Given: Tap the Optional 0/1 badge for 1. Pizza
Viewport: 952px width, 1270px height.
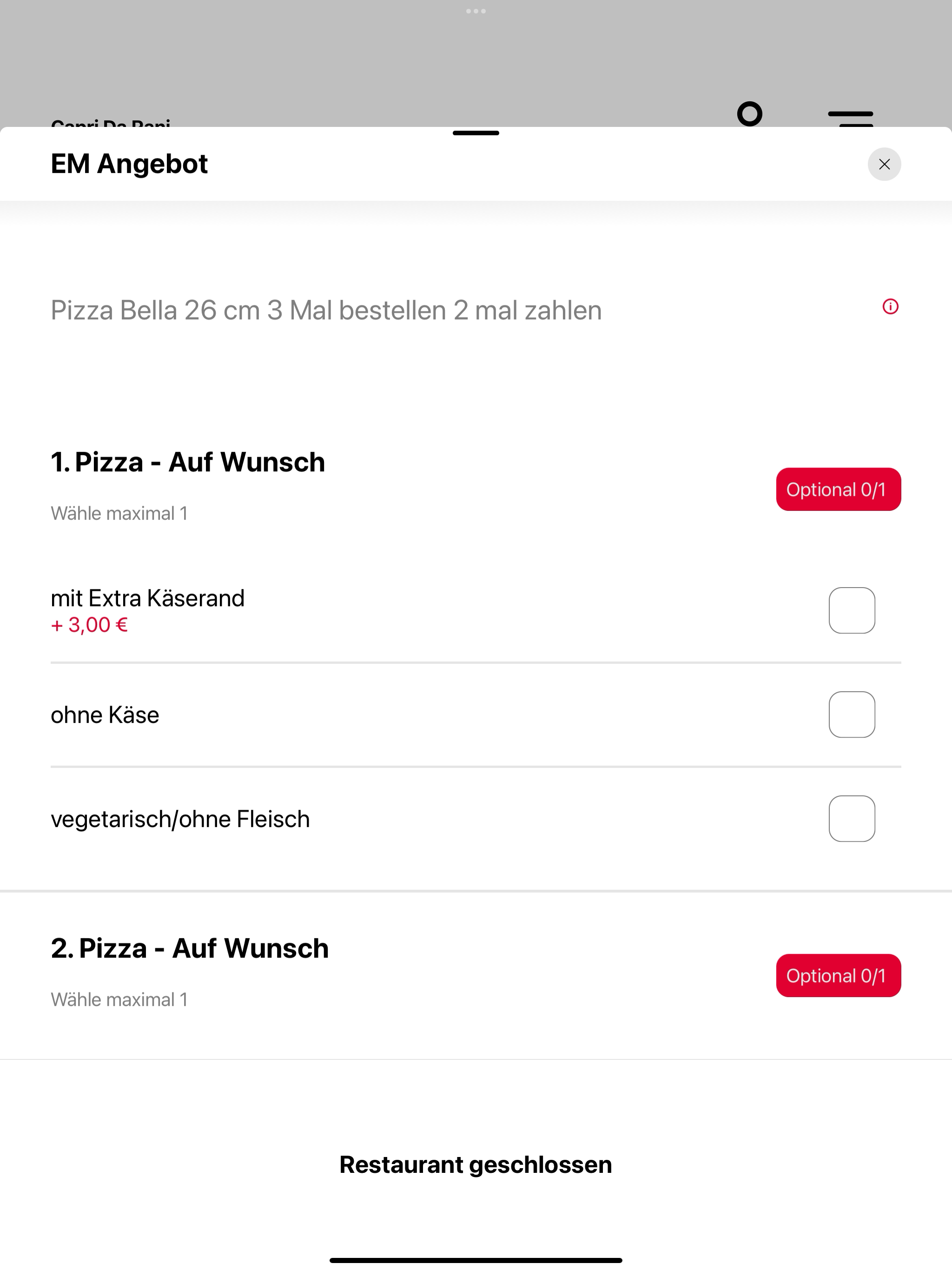Looking at the screenshot, I should pos(838,489).
